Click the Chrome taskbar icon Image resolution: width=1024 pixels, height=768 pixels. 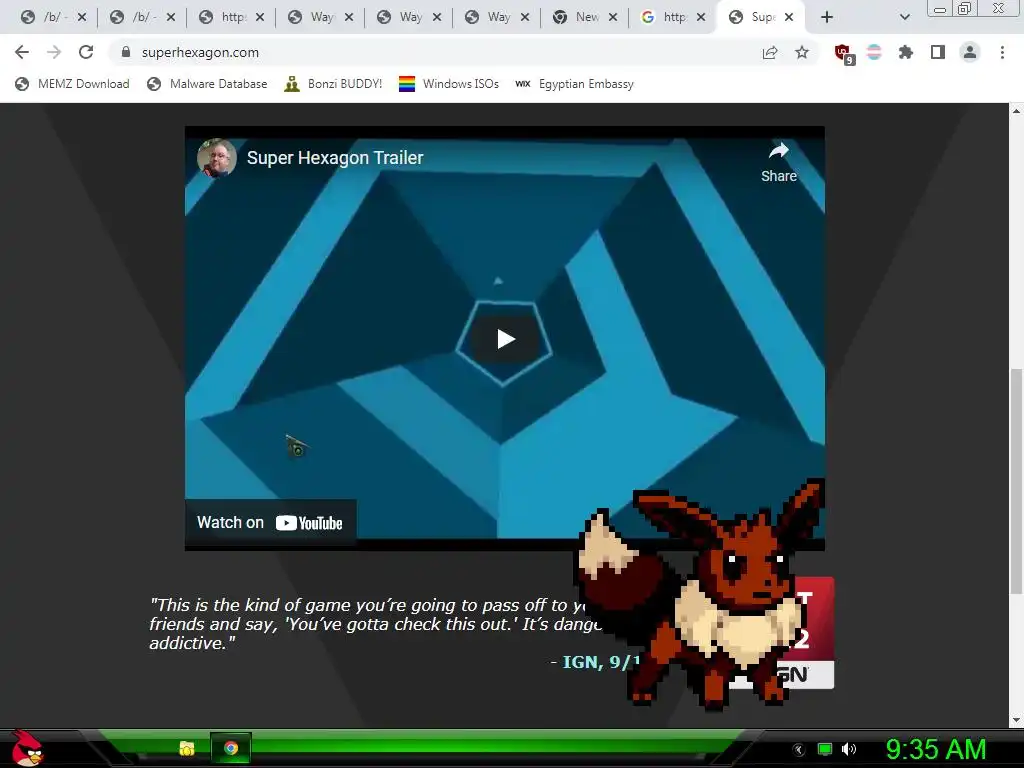coord(231,748)
